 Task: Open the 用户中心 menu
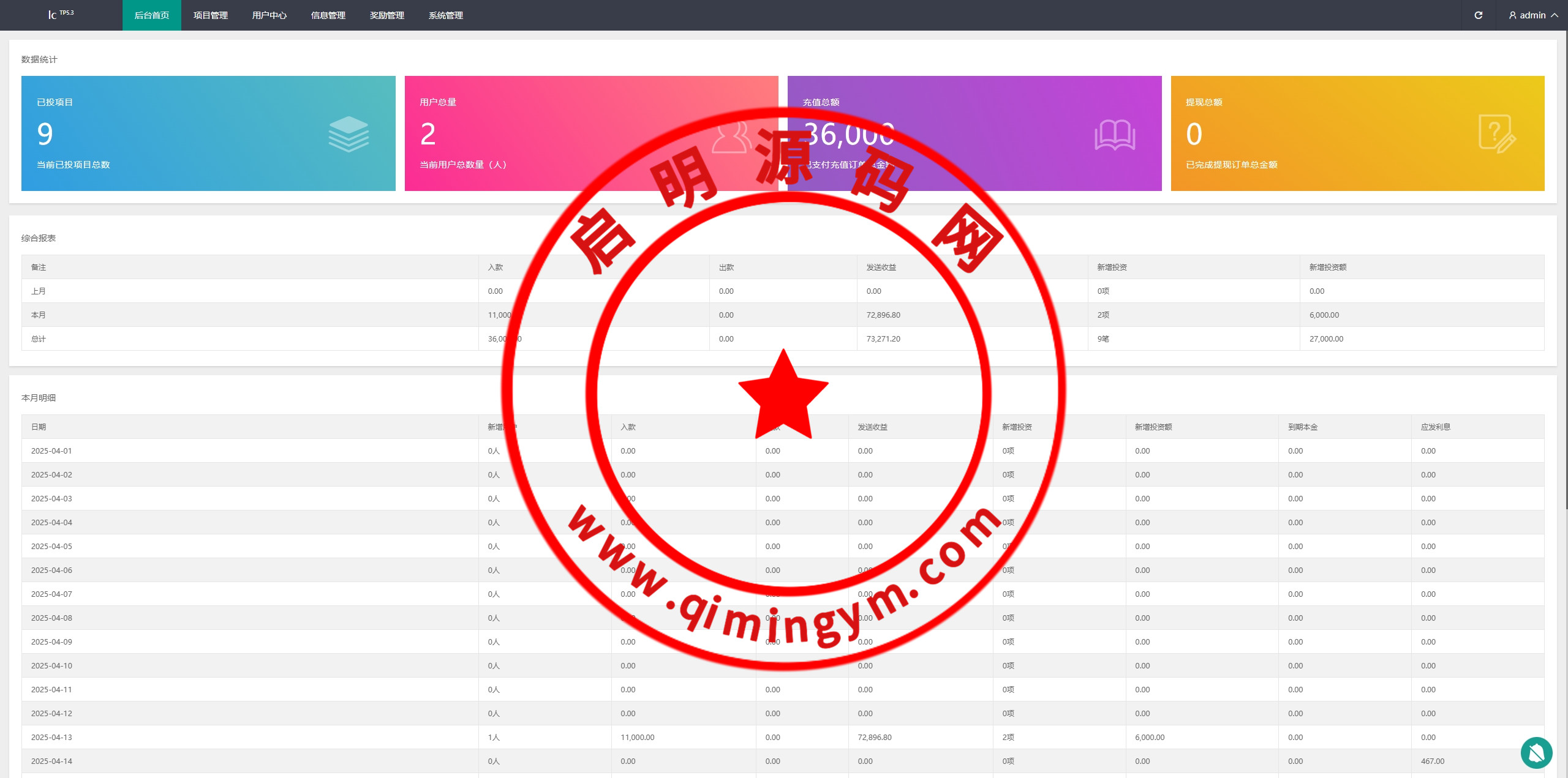click(x=269, y=15)
